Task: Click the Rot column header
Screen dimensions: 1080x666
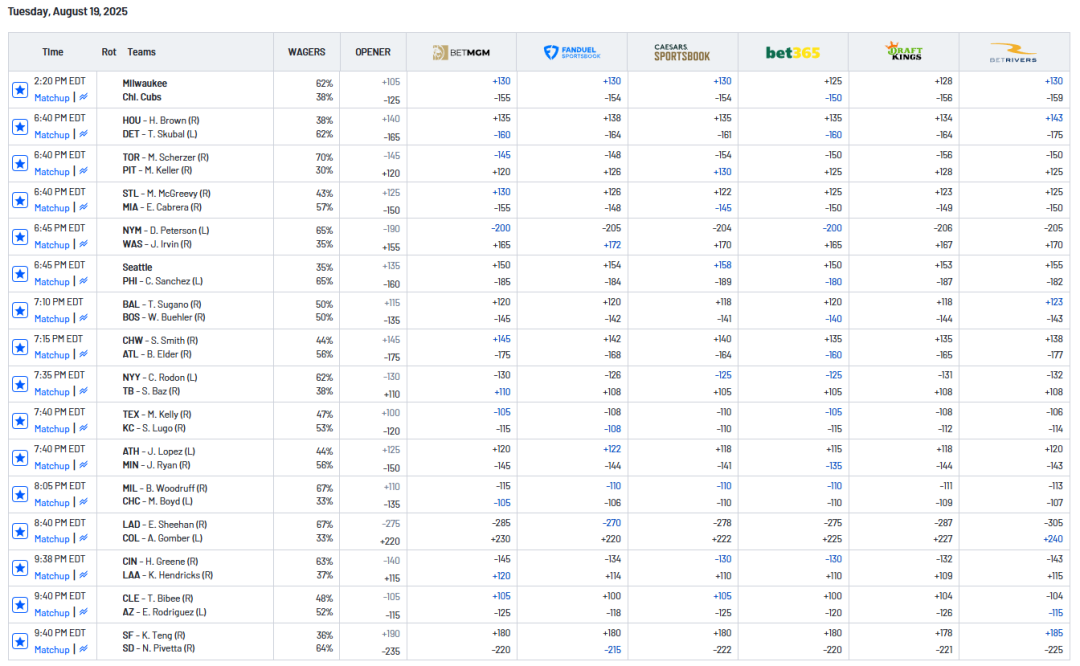Action: pyautogui.click(x=109, y=52)
